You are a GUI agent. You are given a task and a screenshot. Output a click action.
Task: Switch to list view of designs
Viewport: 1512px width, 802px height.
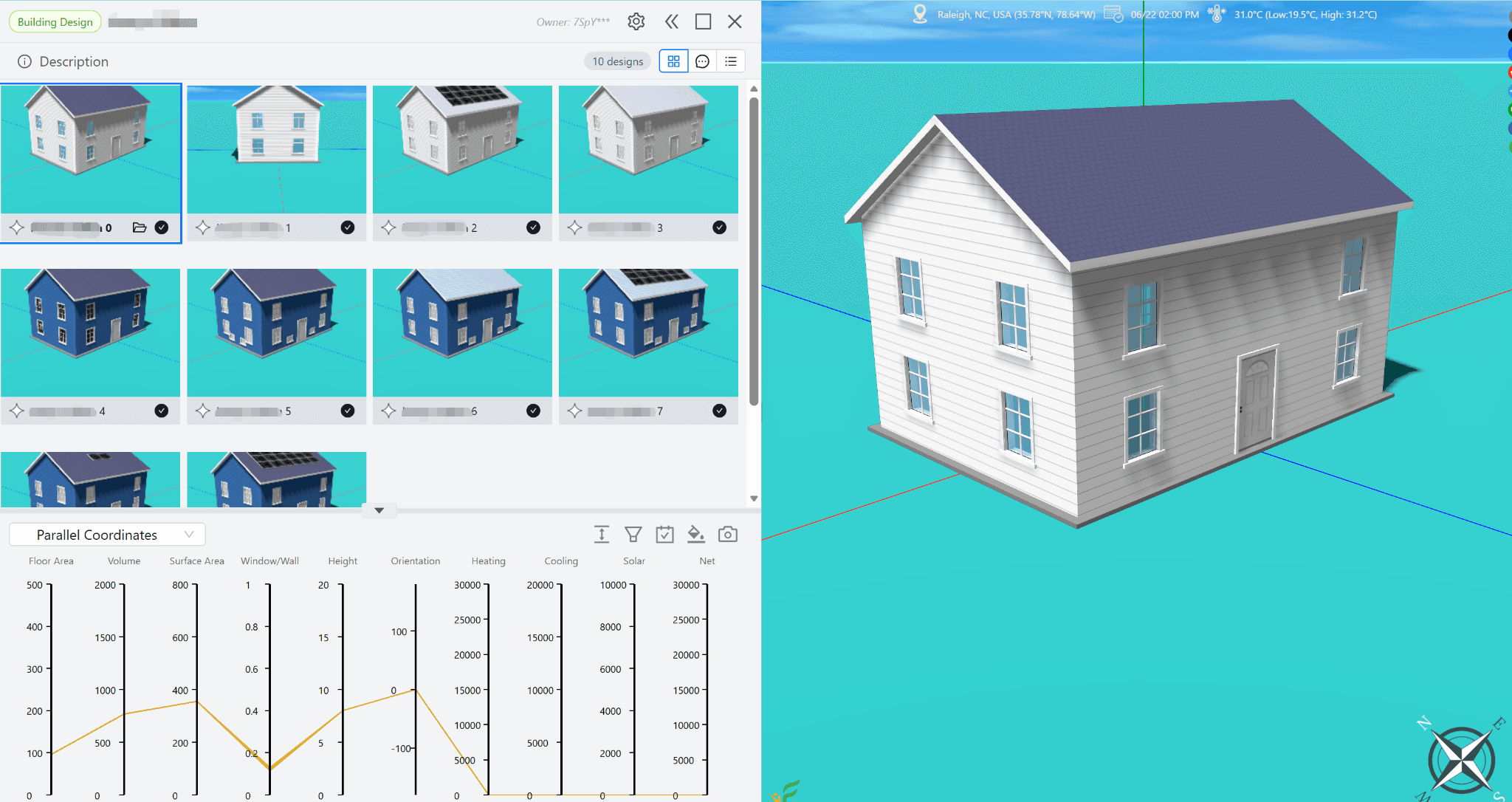pos(731,61)
